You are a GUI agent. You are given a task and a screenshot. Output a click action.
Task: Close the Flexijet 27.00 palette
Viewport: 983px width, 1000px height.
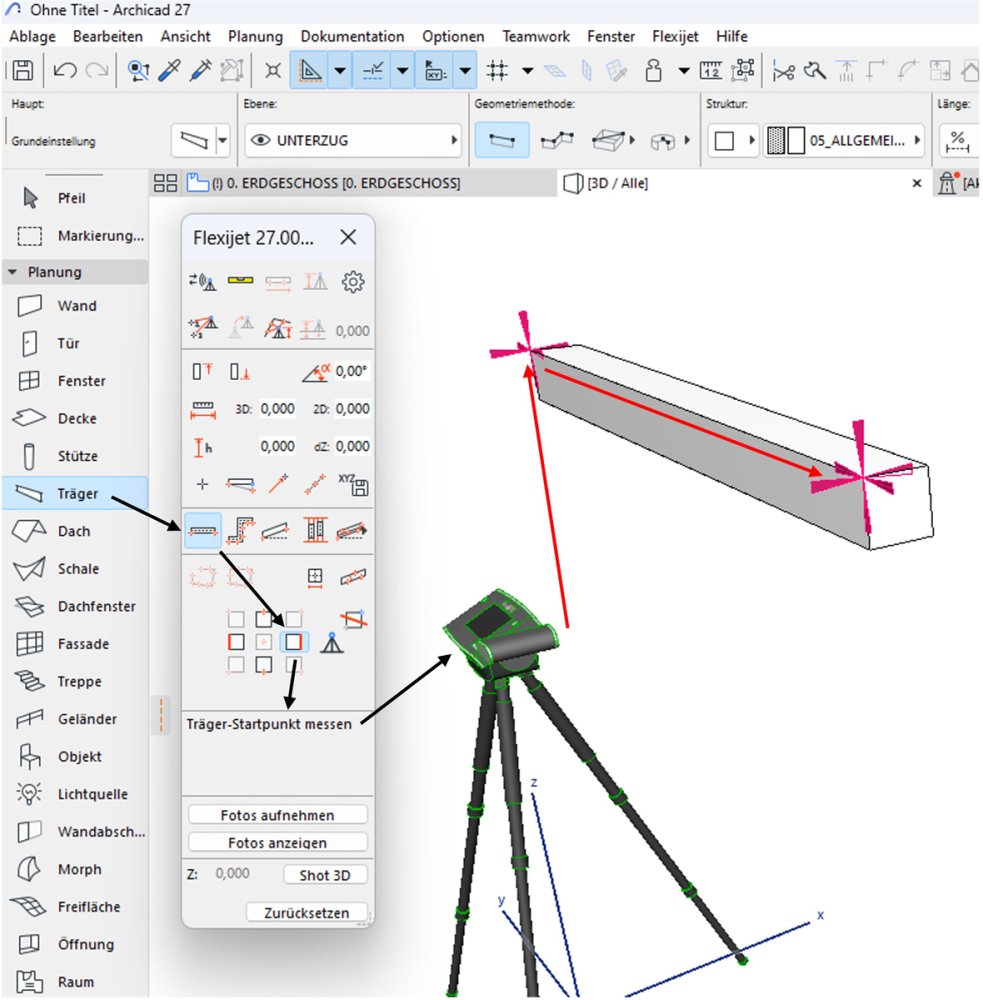point(348,237)
